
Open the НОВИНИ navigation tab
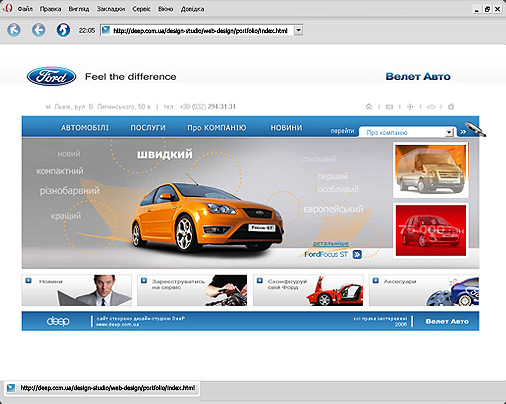(286, 128)
